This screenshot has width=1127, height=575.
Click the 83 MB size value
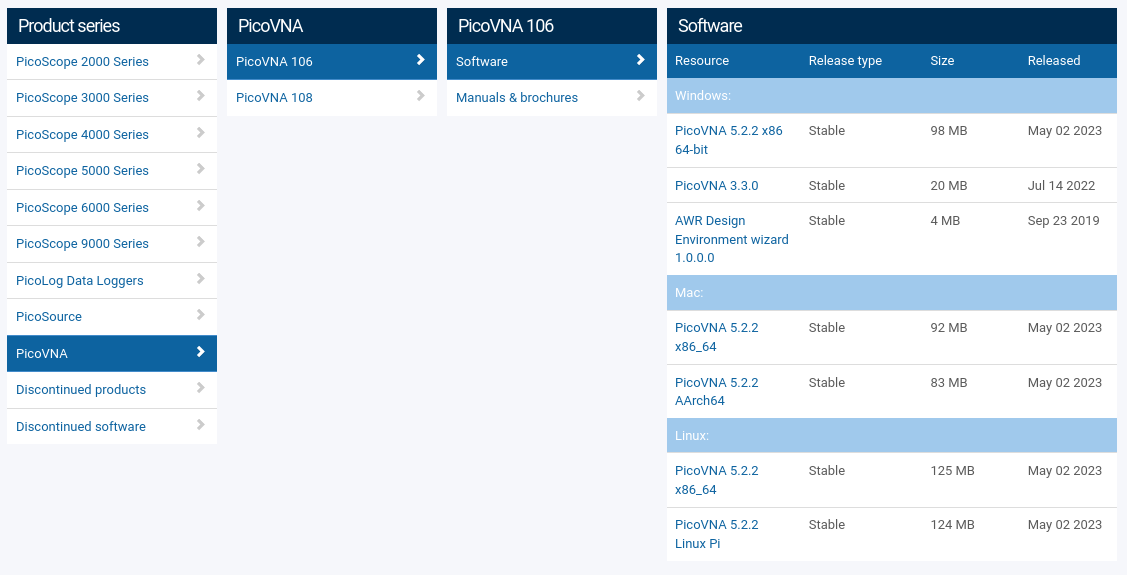click(x=949, y=382)
